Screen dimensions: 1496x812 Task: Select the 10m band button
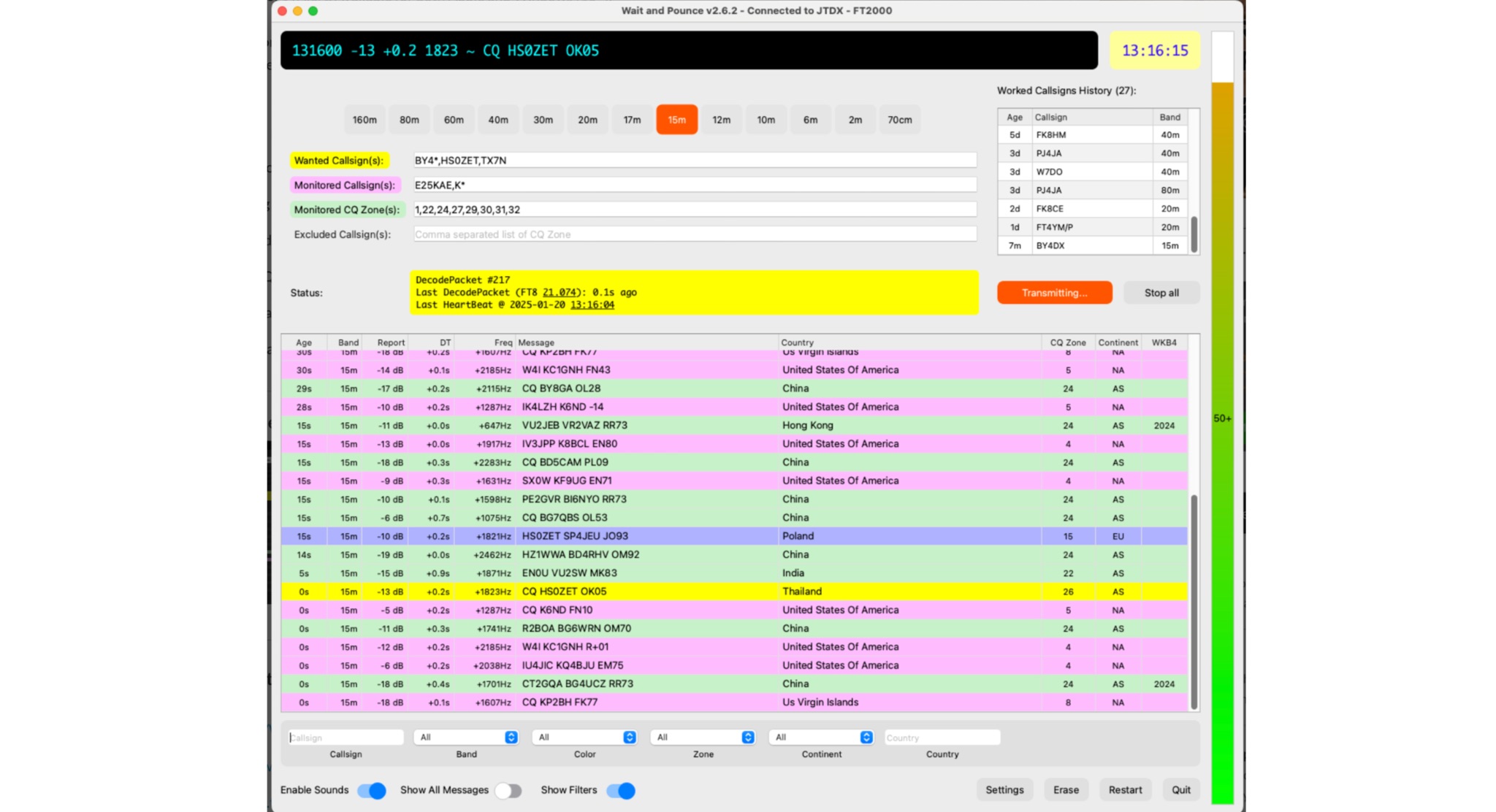(766, 120)
